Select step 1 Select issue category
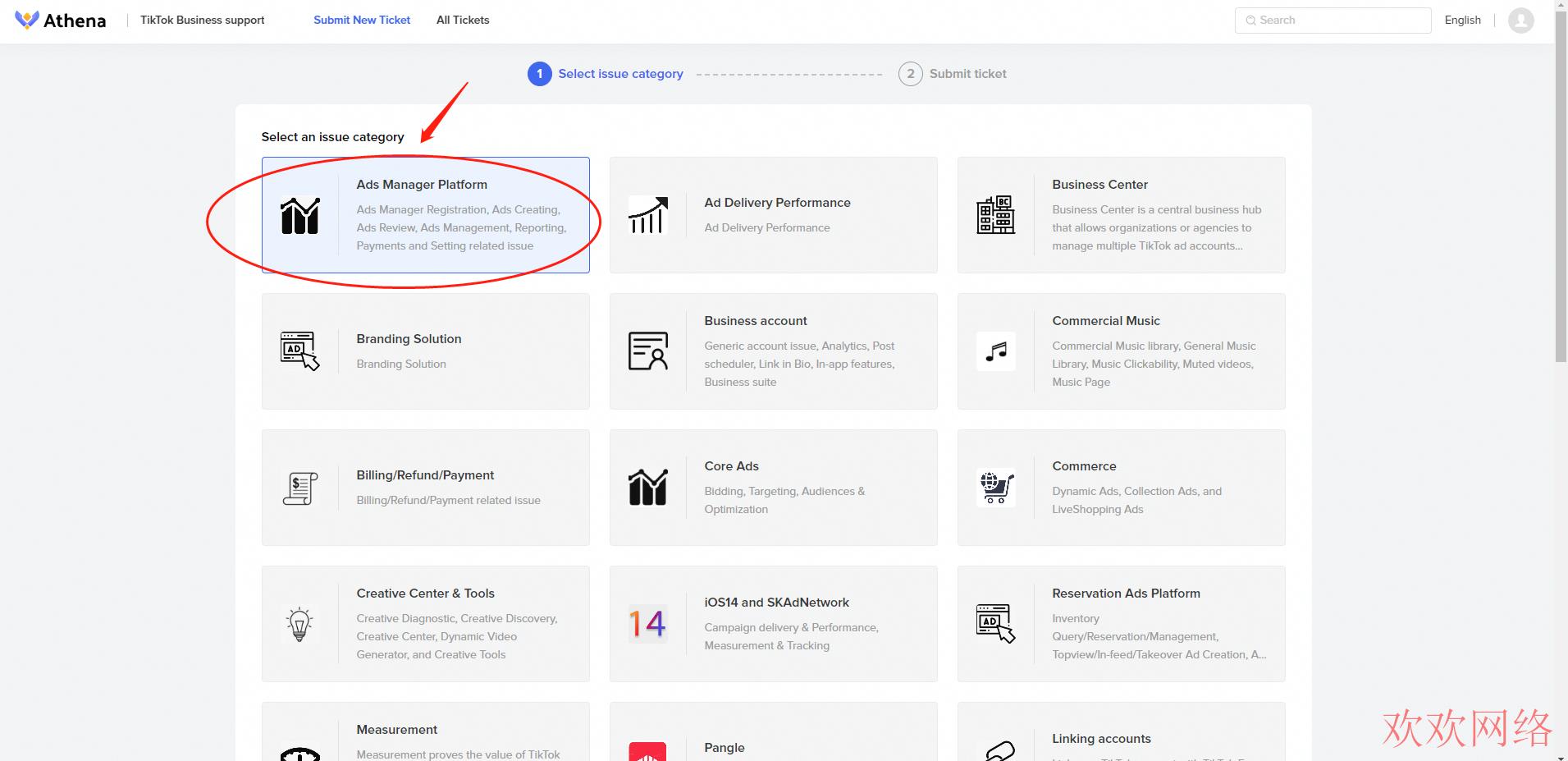Image resolution: width=1568 pixels, height=761 pixels. [606, 74]
